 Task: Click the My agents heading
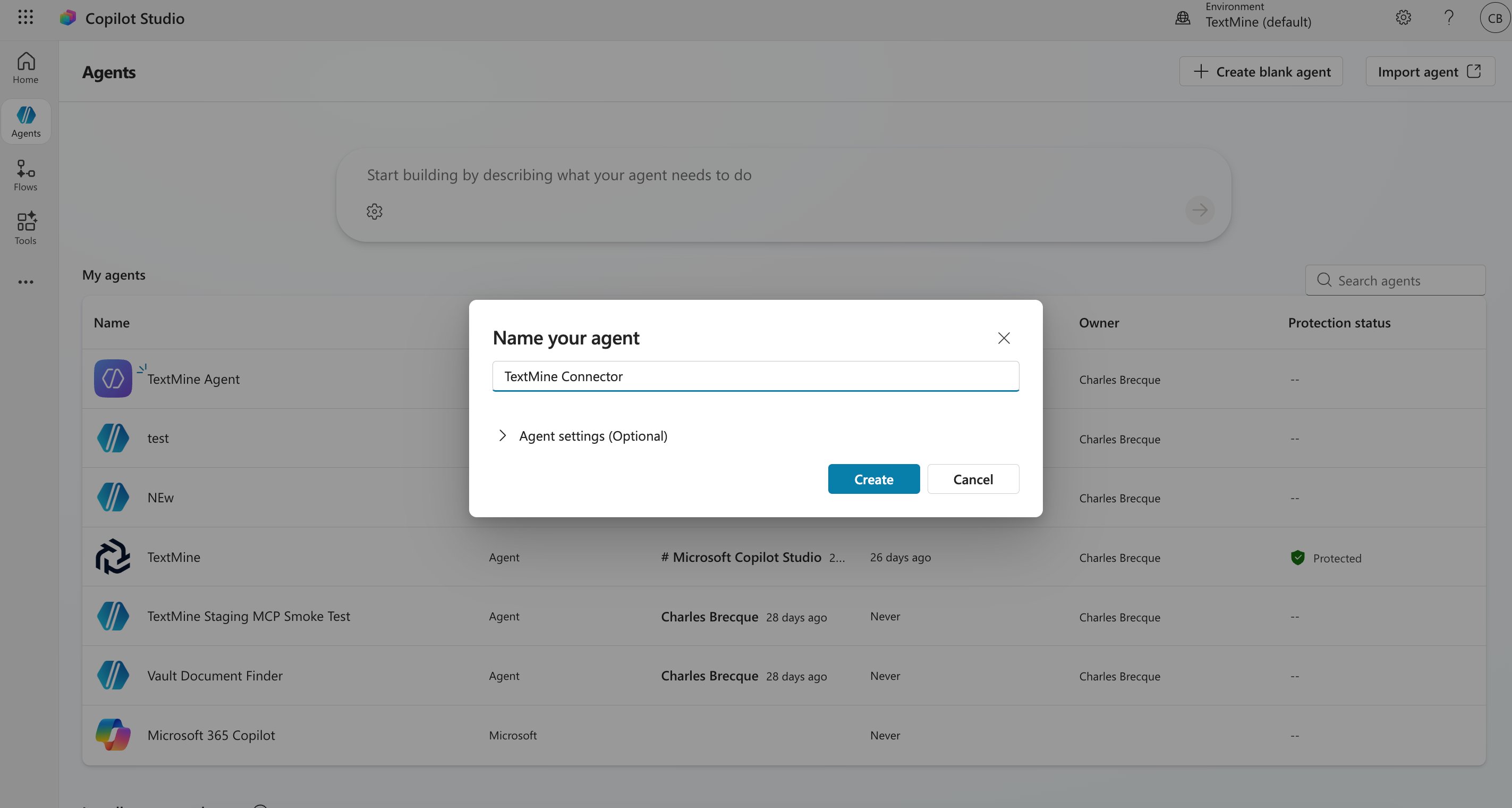(x=114, y=275)
